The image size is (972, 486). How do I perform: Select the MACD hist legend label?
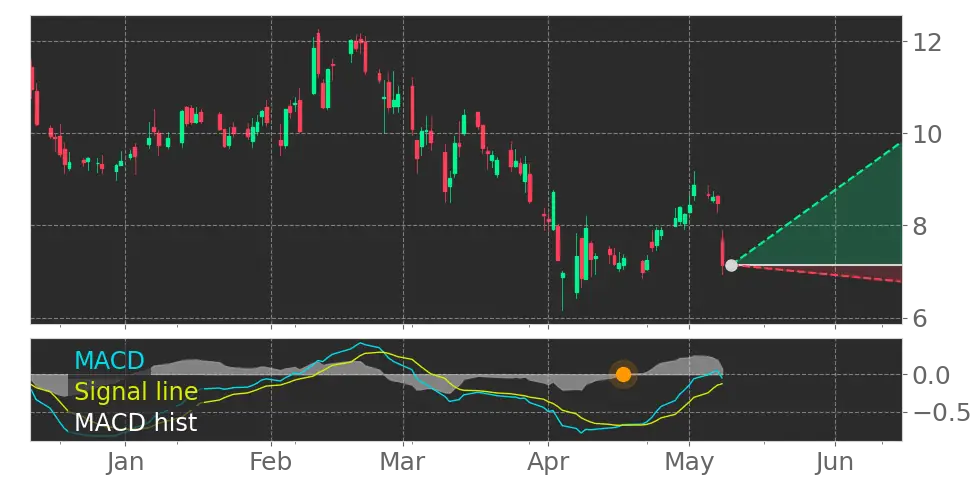[136, 423]
